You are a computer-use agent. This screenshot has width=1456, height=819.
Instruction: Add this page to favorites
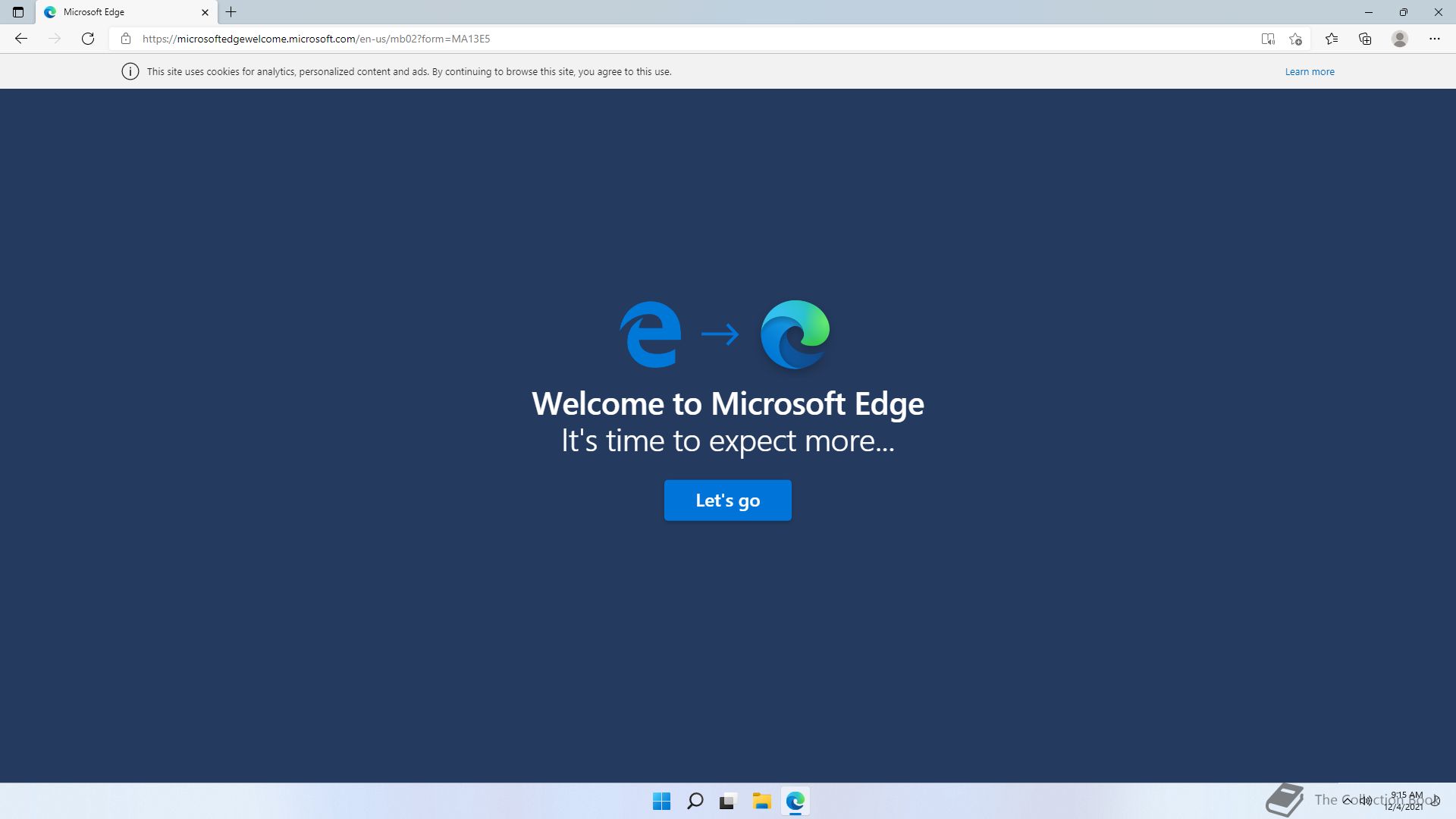[1295, 39]
